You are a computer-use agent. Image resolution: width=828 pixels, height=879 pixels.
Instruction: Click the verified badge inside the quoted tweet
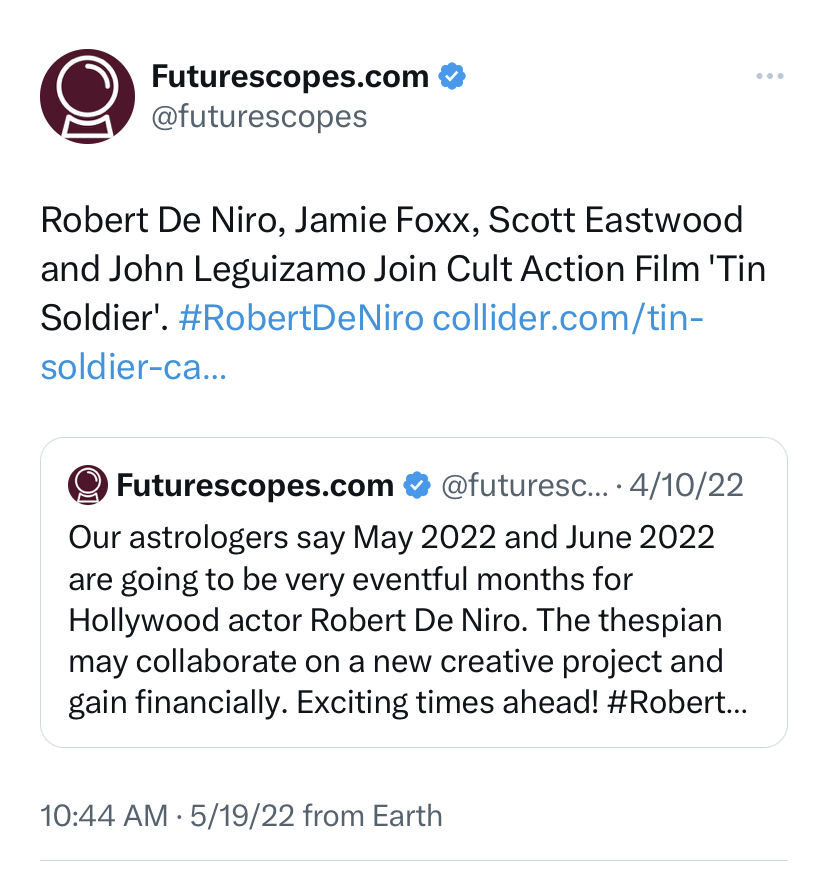pos(417,485)
